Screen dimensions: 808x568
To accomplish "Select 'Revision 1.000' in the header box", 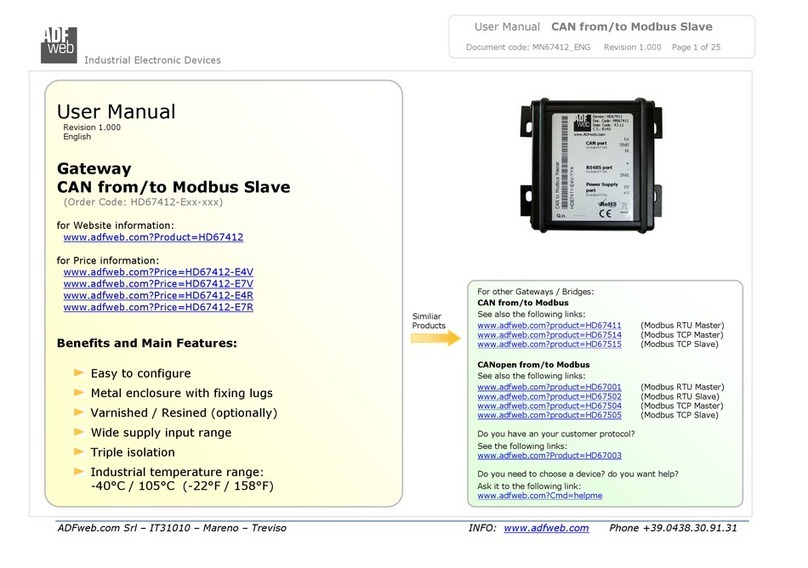I will coord(632,47).
